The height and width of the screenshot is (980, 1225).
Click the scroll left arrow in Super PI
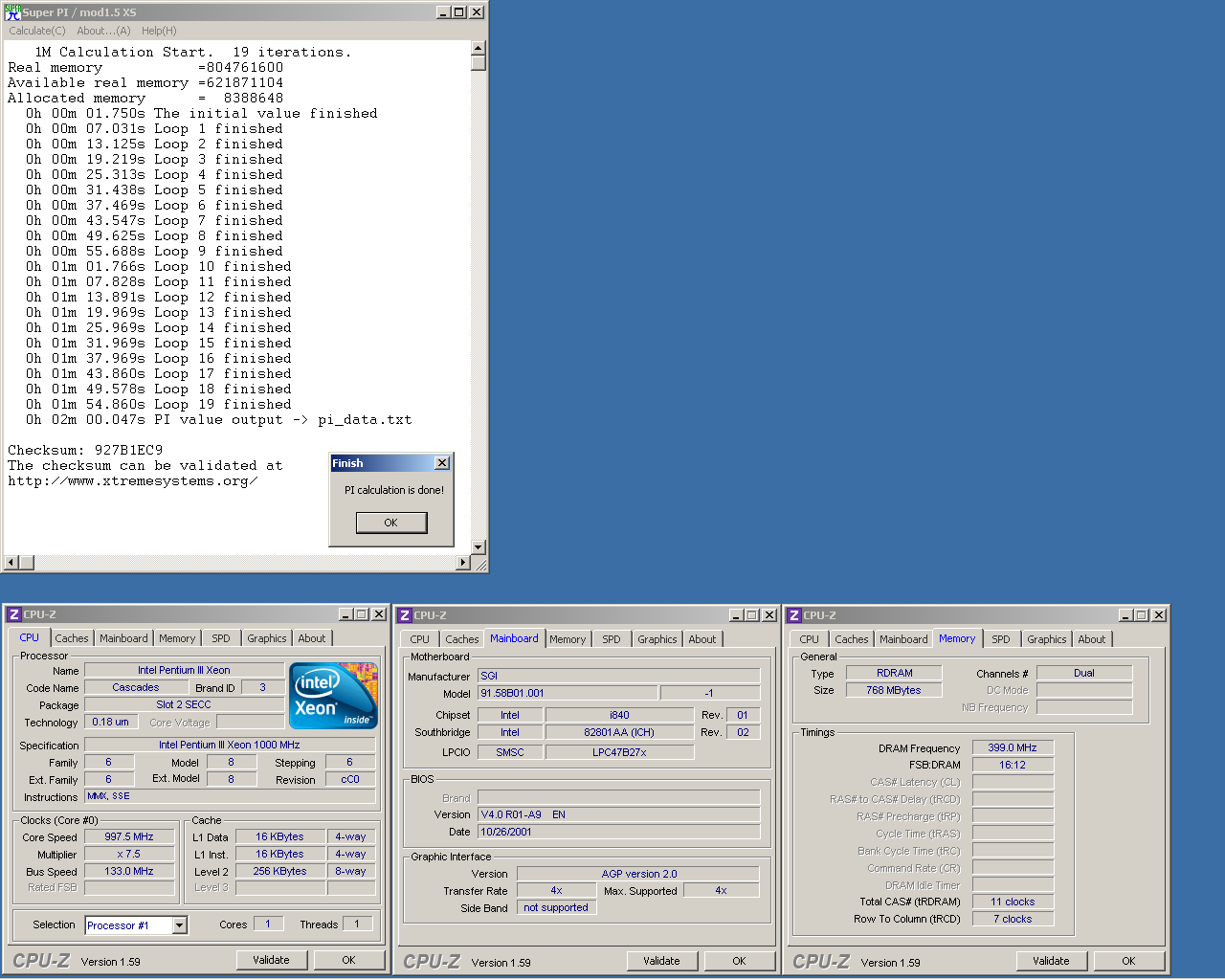pos(11,563)
